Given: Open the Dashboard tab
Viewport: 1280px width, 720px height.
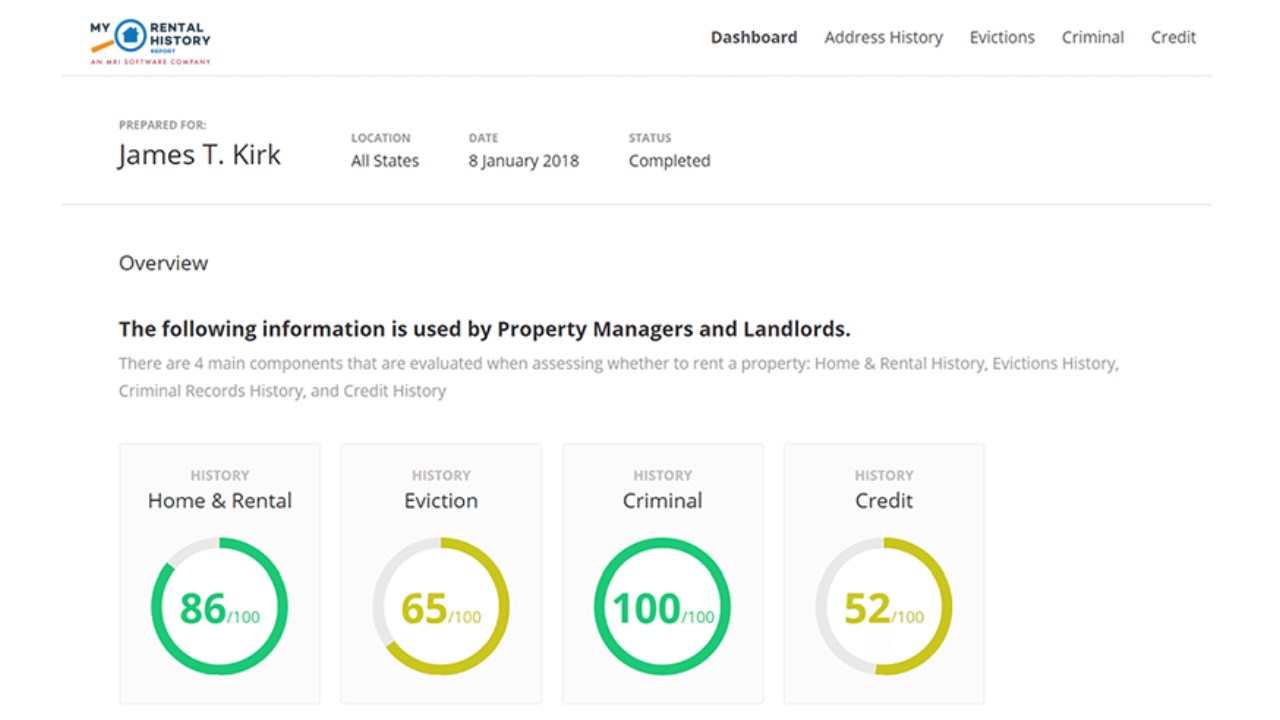Looking at the screenshot, I should coord(754,38).
